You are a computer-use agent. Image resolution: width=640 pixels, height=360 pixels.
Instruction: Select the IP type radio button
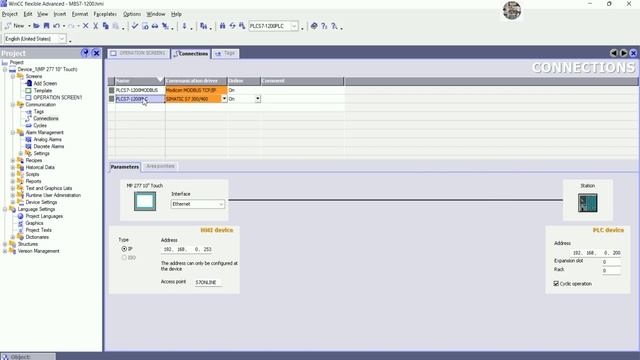pos(124,249)
